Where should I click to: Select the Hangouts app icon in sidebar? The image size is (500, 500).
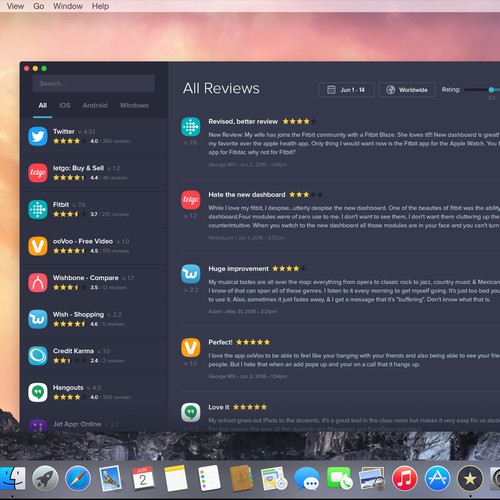click(38, 392)
